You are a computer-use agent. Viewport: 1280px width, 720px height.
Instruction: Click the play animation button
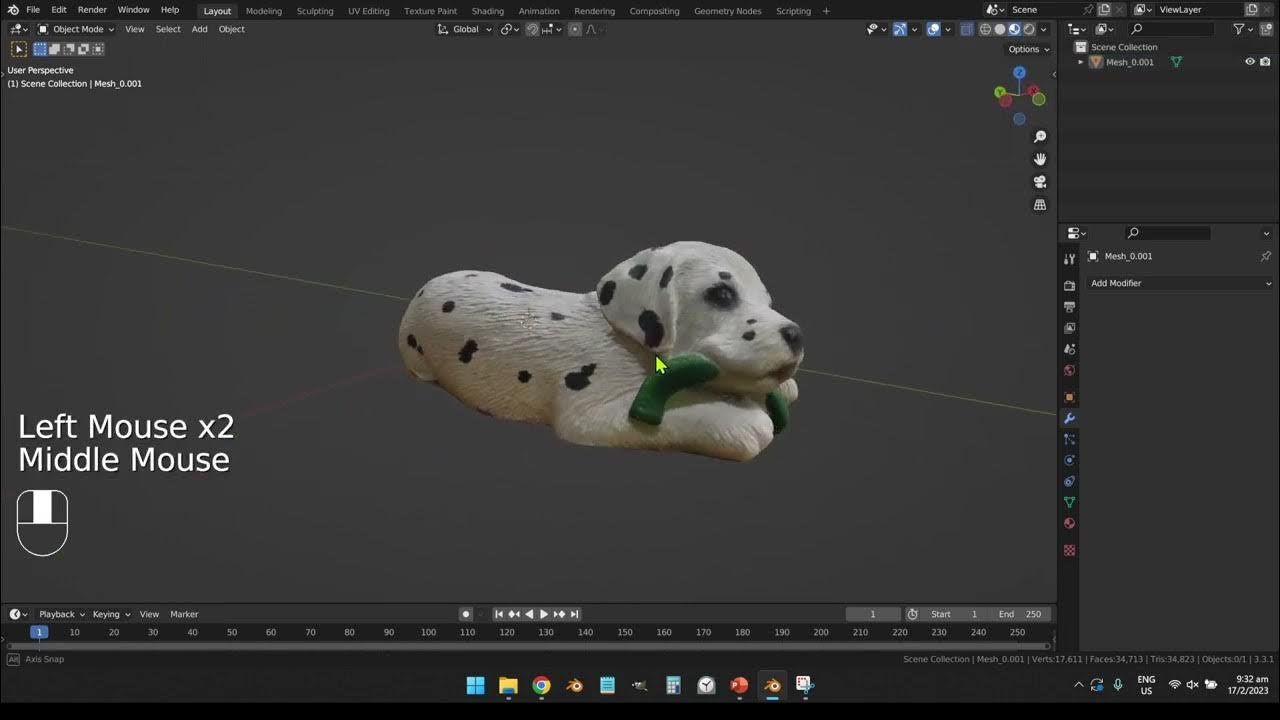(544, 614)
